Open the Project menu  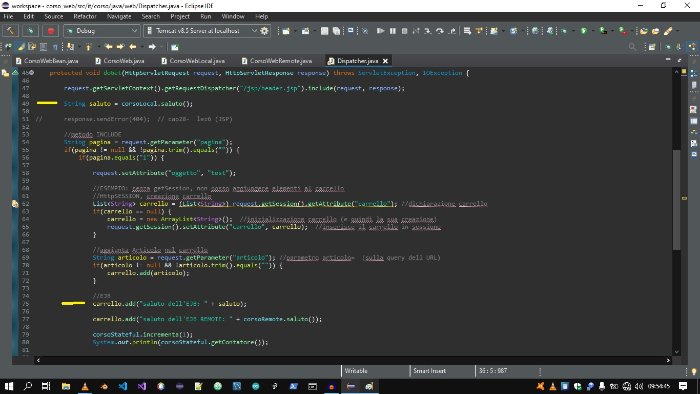180,17
